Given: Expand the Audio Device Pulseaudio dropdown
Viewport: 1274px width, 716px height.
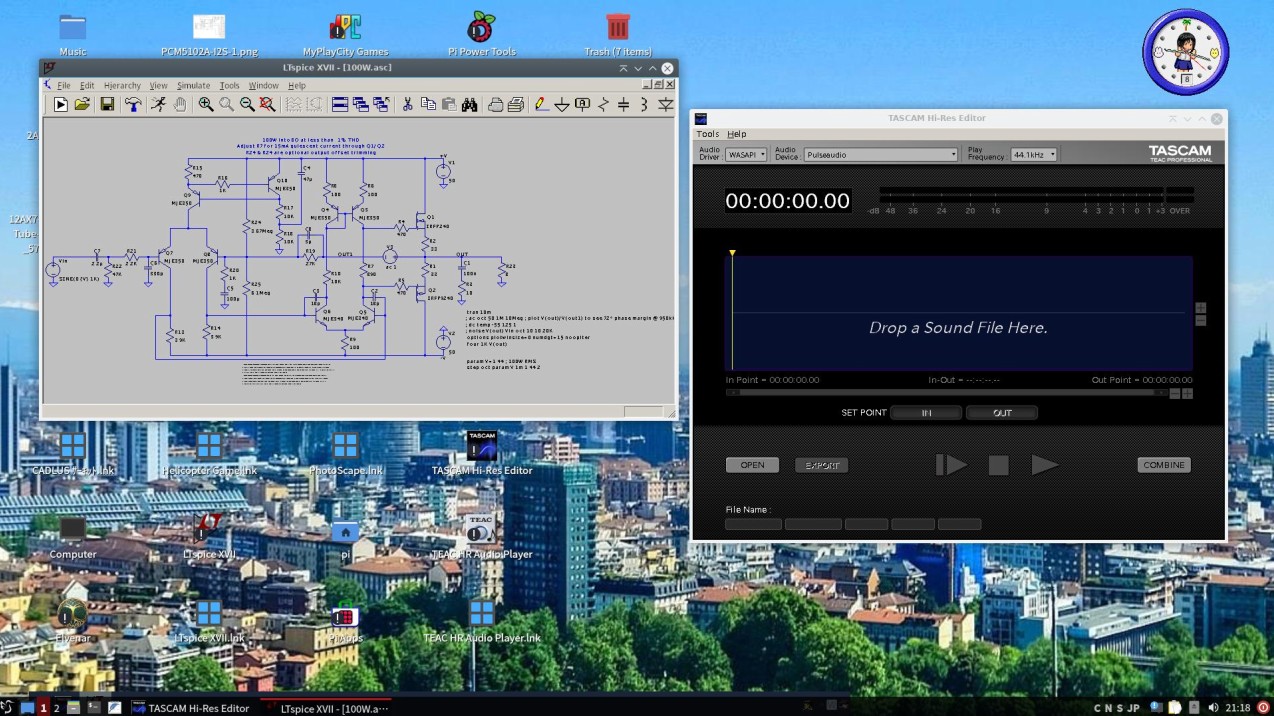Looking at the screenshot, I should point(881,155).
